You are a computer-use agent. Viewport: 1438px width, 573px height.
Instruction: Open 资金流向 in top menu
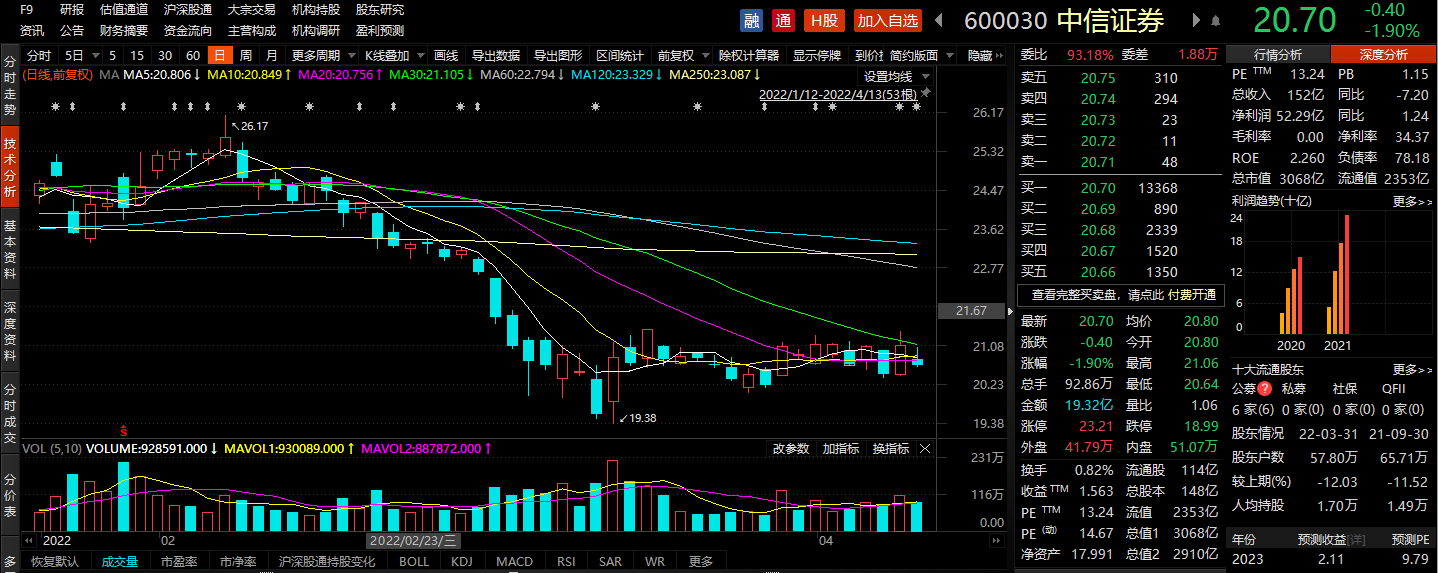click(x=187, y=31)
